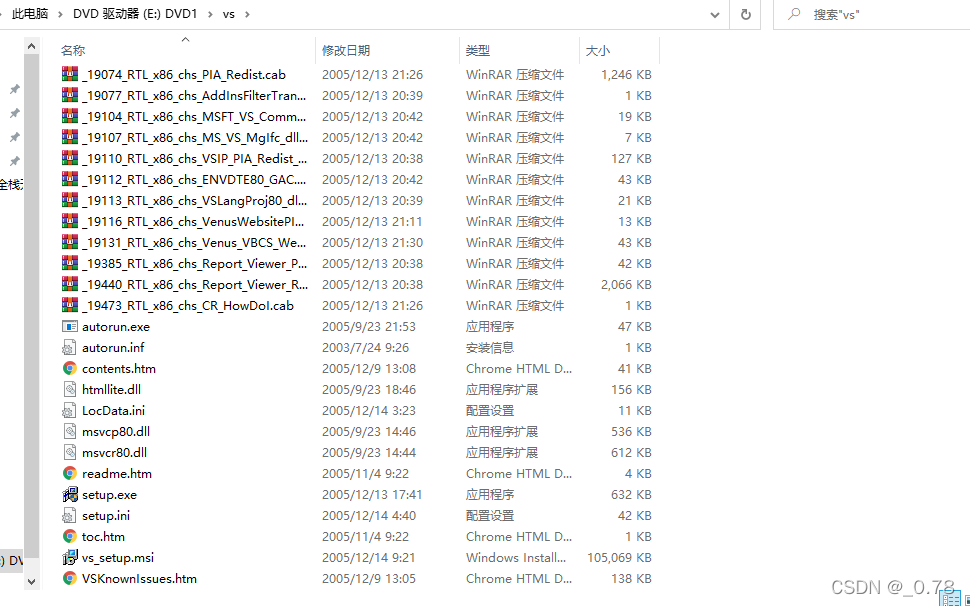Click the _19113 VSLangProj80 file's archive icon
Screen dimensions: 970x606
pyautogui.click(x=70, y=200)
